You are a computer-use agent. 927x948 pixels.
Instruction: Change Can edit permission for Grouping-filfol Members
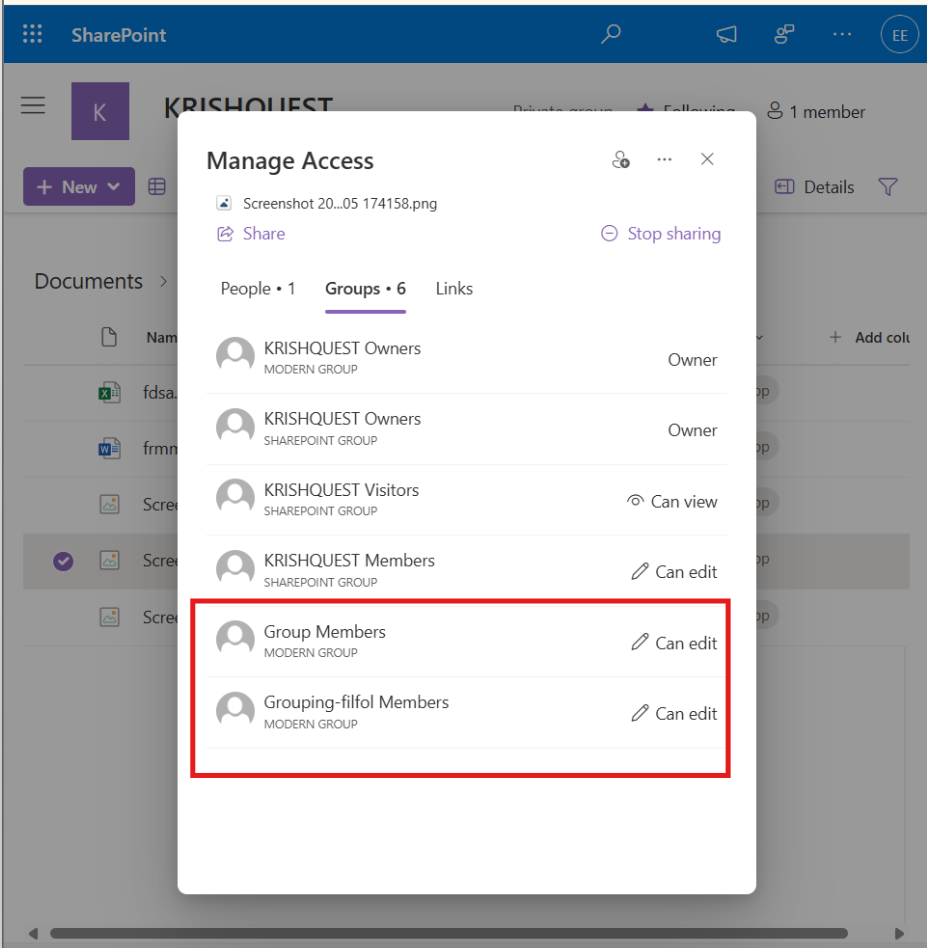[x=674, y=713]
